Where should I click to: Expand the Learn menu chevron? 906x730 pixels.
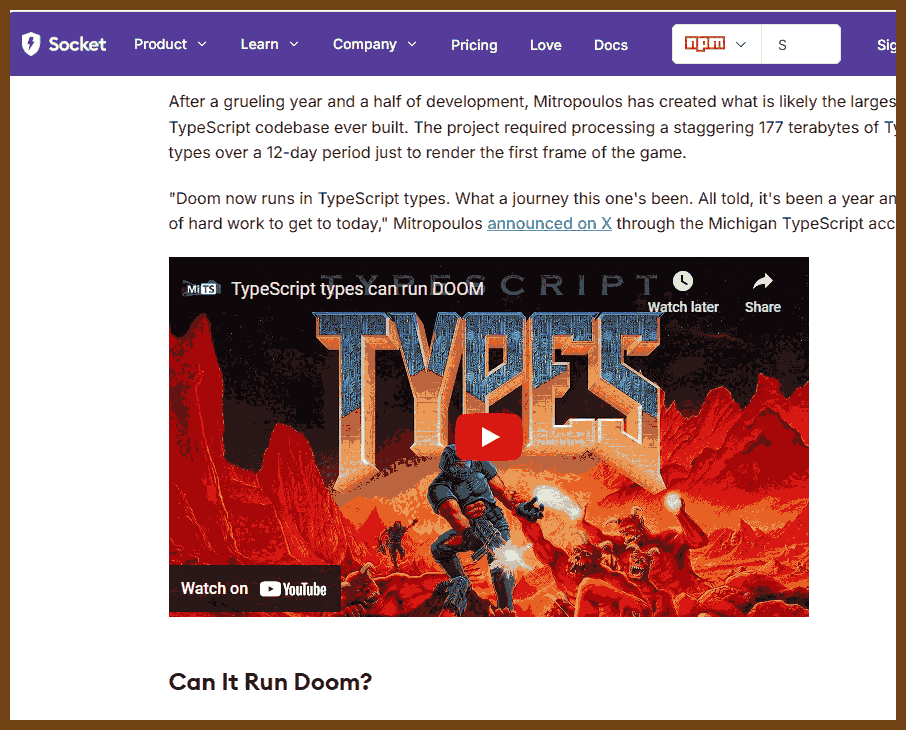(294, 44)
